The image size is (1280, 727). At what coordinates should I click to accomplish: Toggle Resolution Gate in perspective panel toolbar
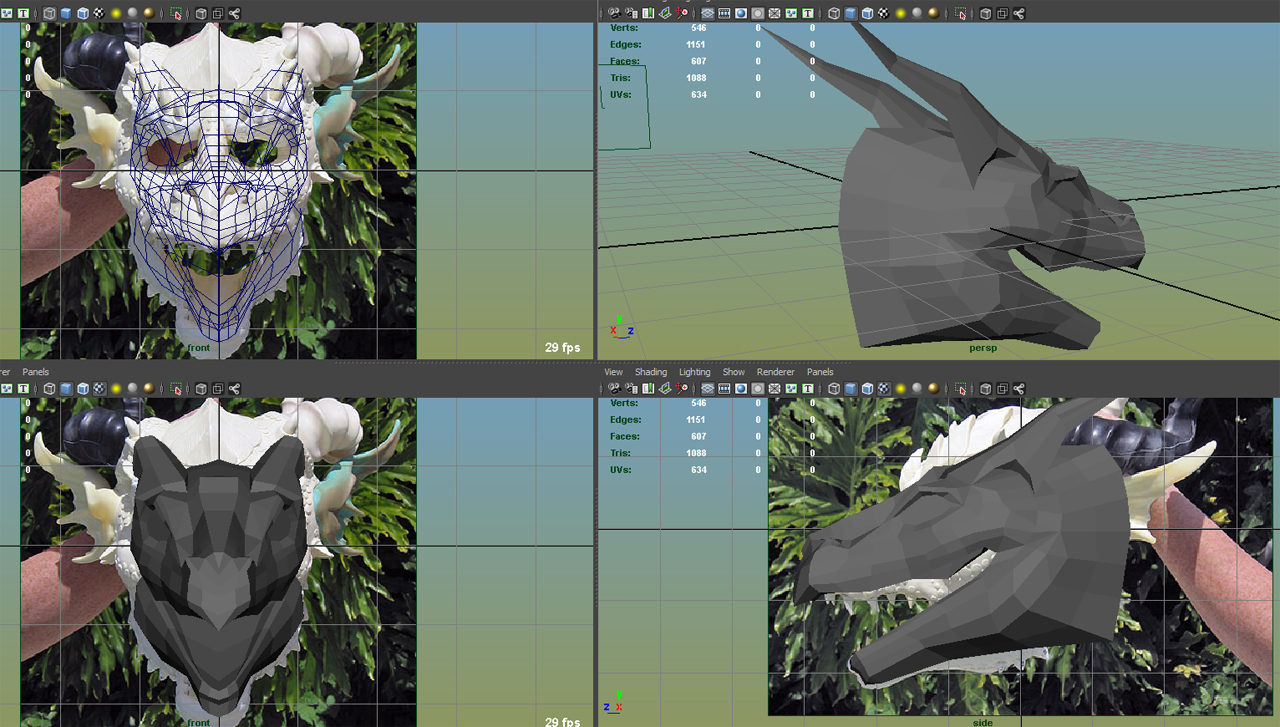click(x=741, y=14)
